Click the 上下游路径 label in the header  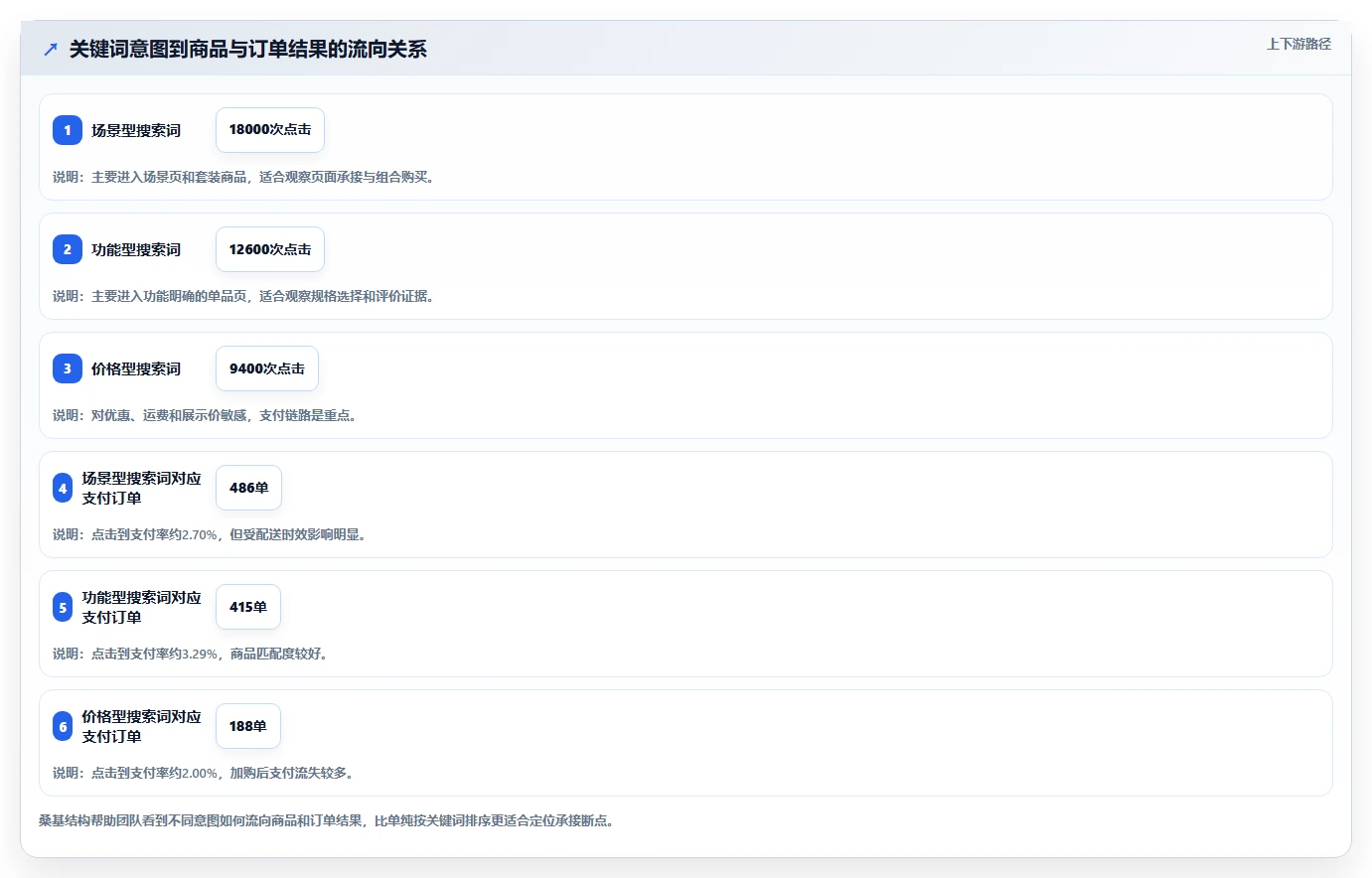pyautogui.click(x=1298, y=44)
